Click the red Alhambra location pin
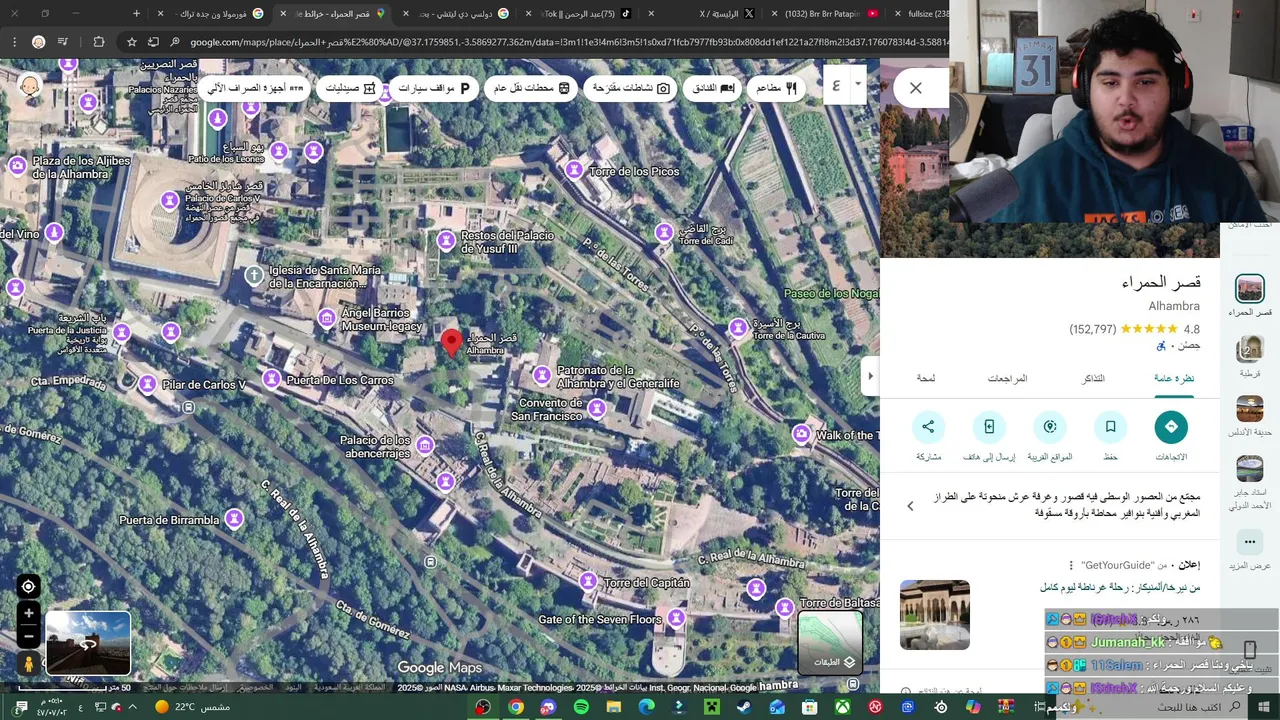 pos(451,343)
